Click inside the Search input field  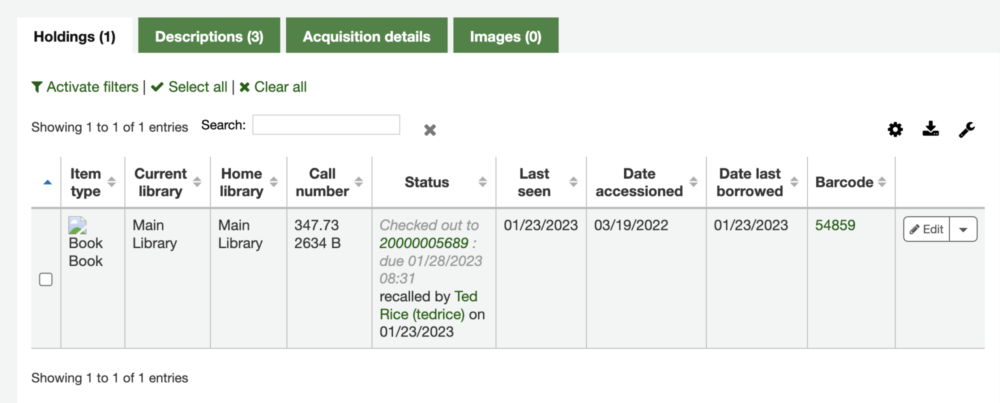pos(326,125)
